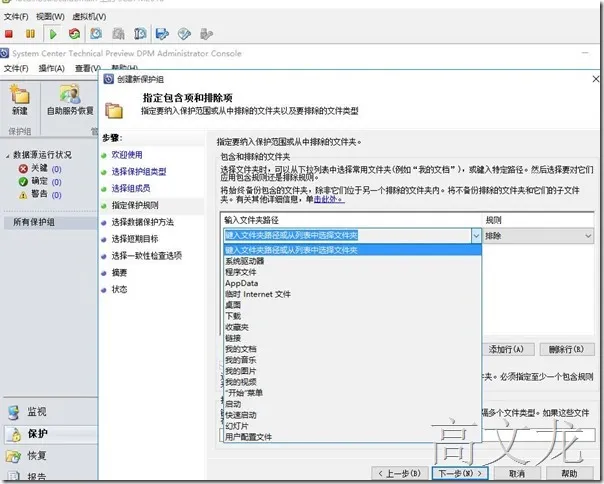This screenshot has height=484, width=604.
Task: Open the 保护 navigation pane
Action: point(50,434)
